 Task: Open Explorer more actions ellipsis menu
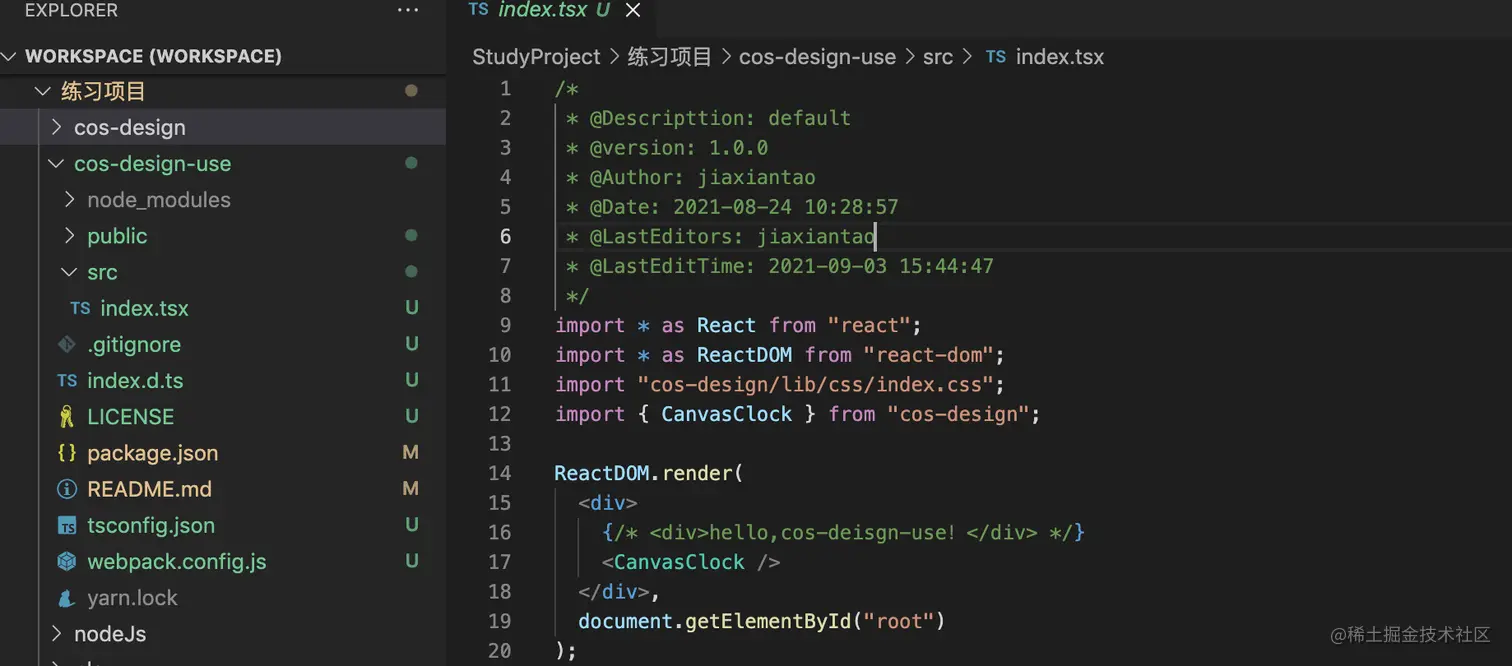pos(408,10)
